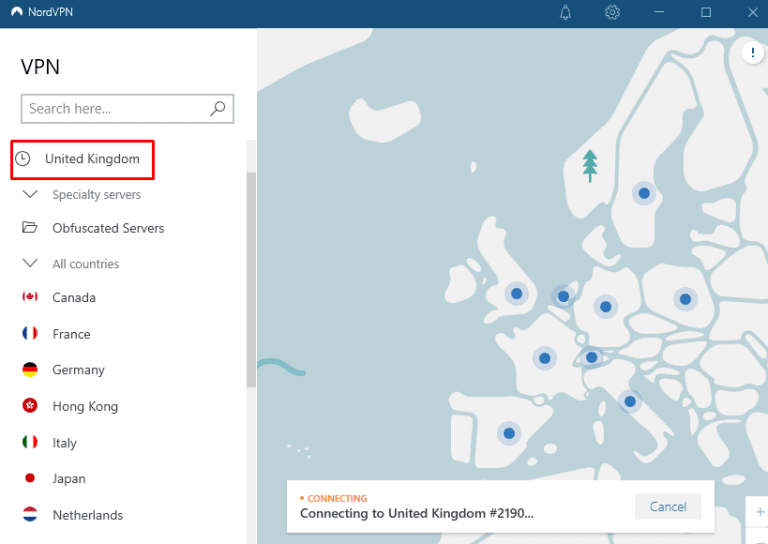Click into the Search here field
This screenshot has height=544, width=768.
click(115, 109)
